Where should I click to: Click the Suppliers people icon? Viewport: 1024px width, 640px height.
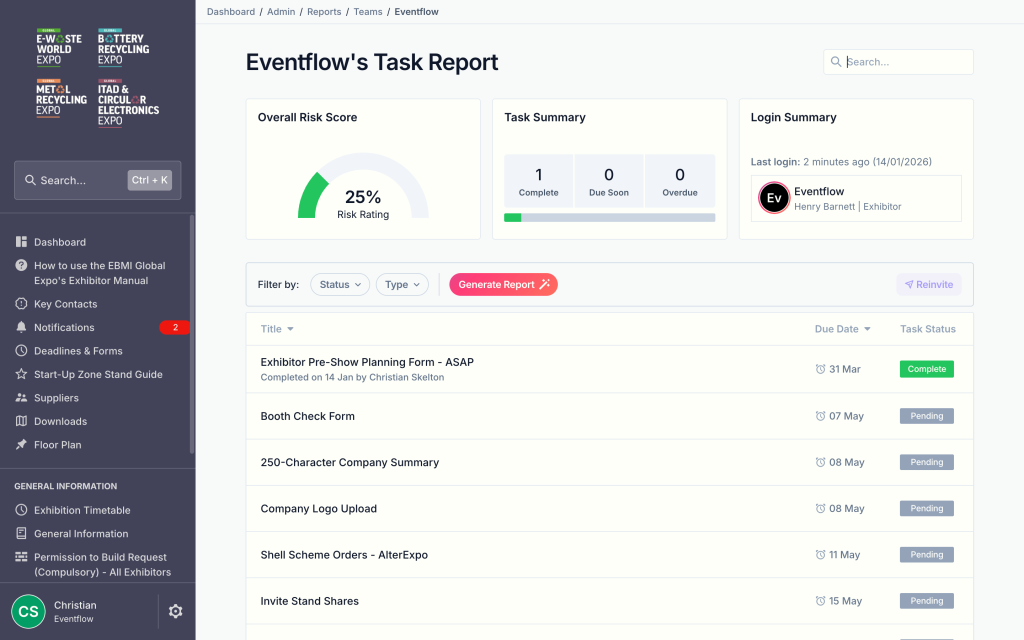(x=22, y=398)
